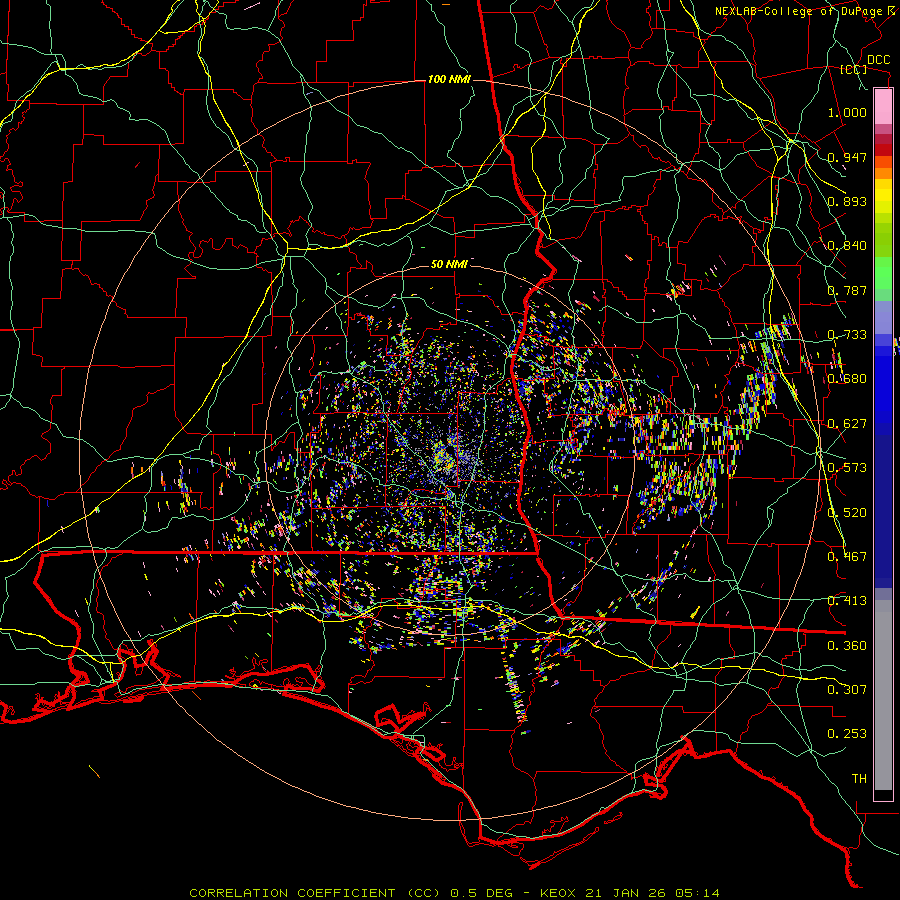Viewport: 900px width, 900px height.
Task: Pick the bright green color scale segment
Action: pos(883,272)
